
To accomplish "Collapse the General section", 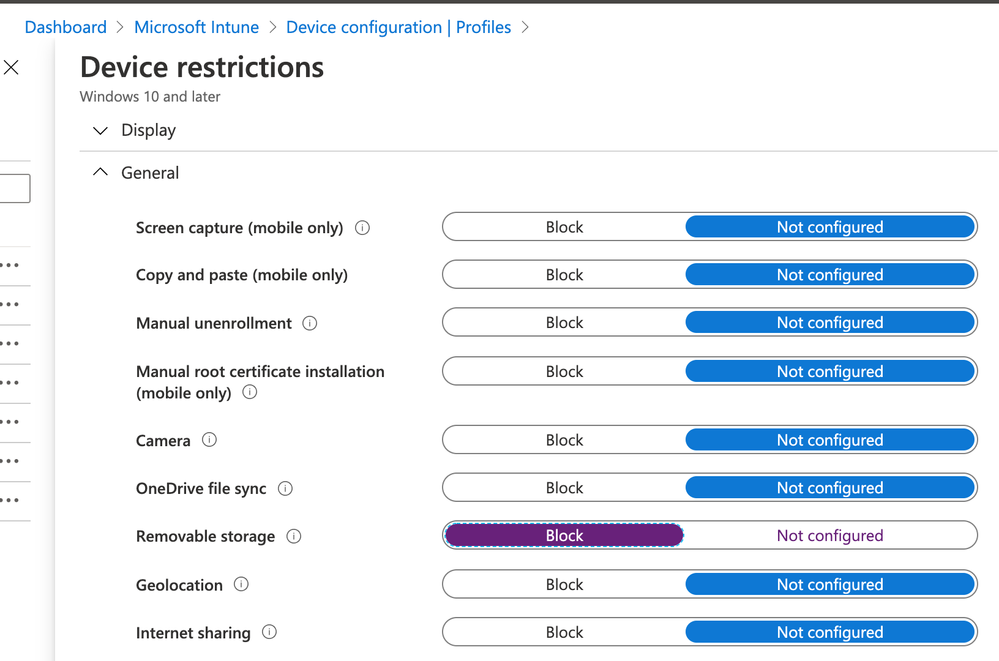I will [x=100, y=173].
